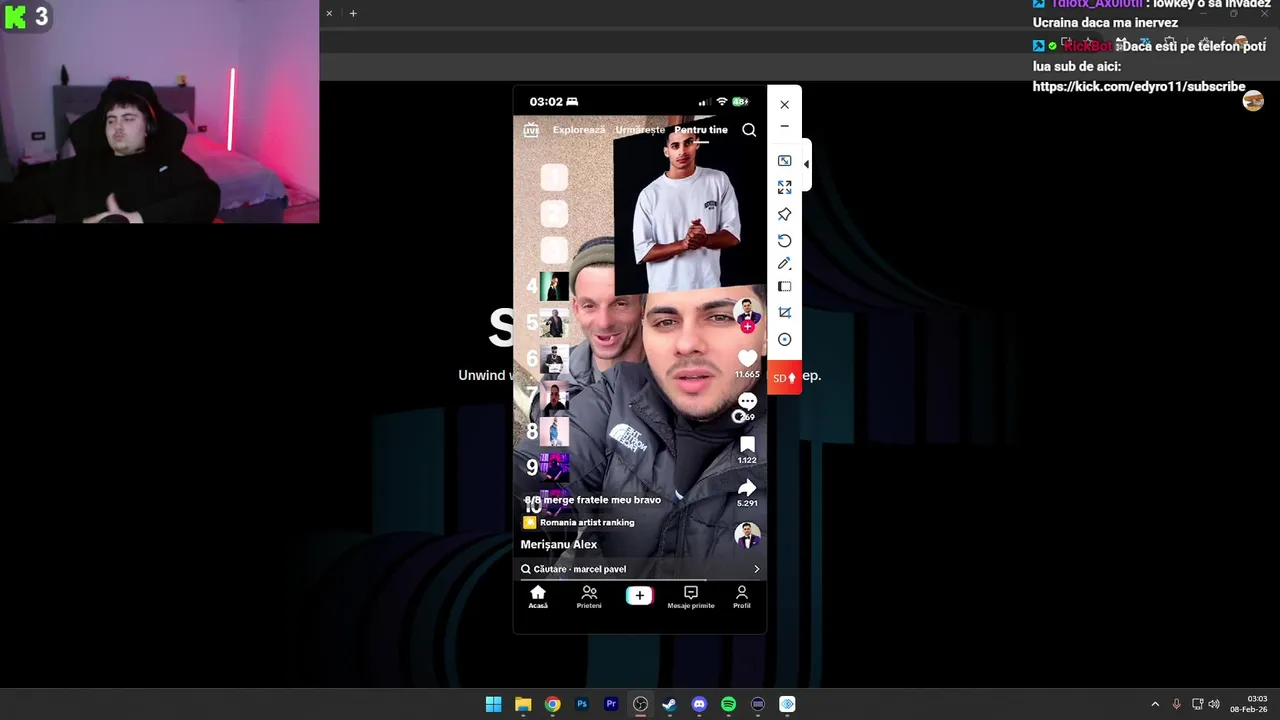Open a new browser tab with plus

pyautogui.click(x=353, y=13)
